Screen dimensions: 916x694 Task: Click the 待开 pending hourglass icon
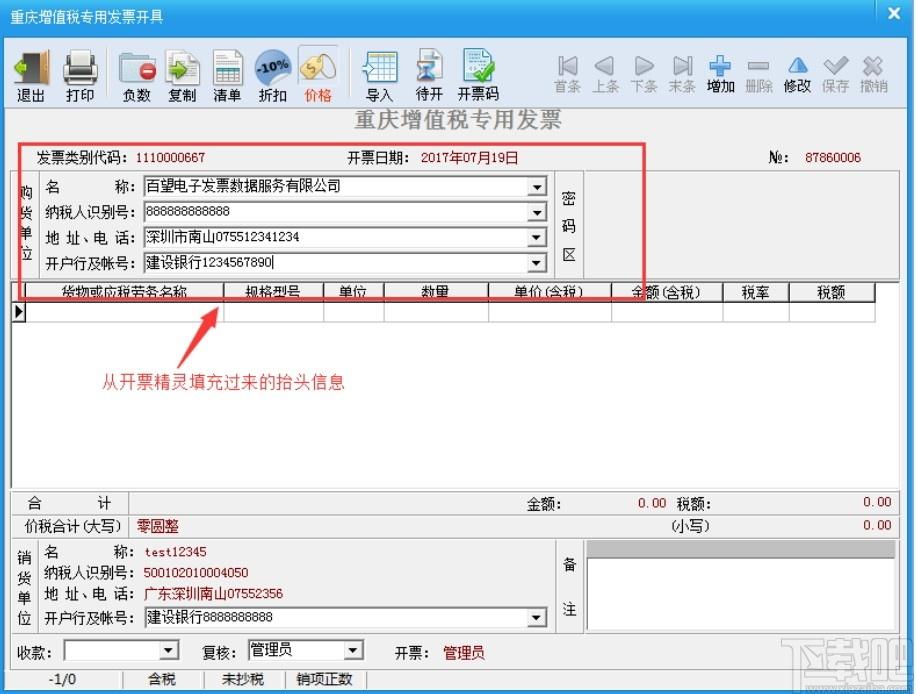click(x=429, y=67)
